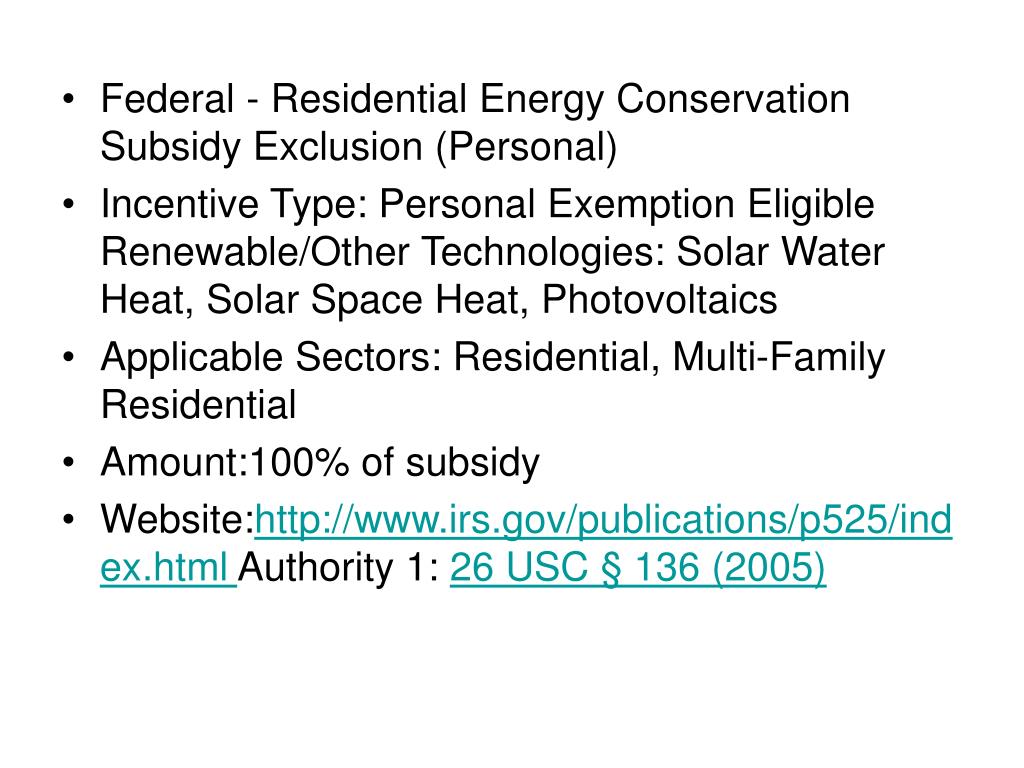The width and height of the screenshot is (1024, 768).
Task: Click the 'Amount:100% of subsidy' text
Action: 320,463
